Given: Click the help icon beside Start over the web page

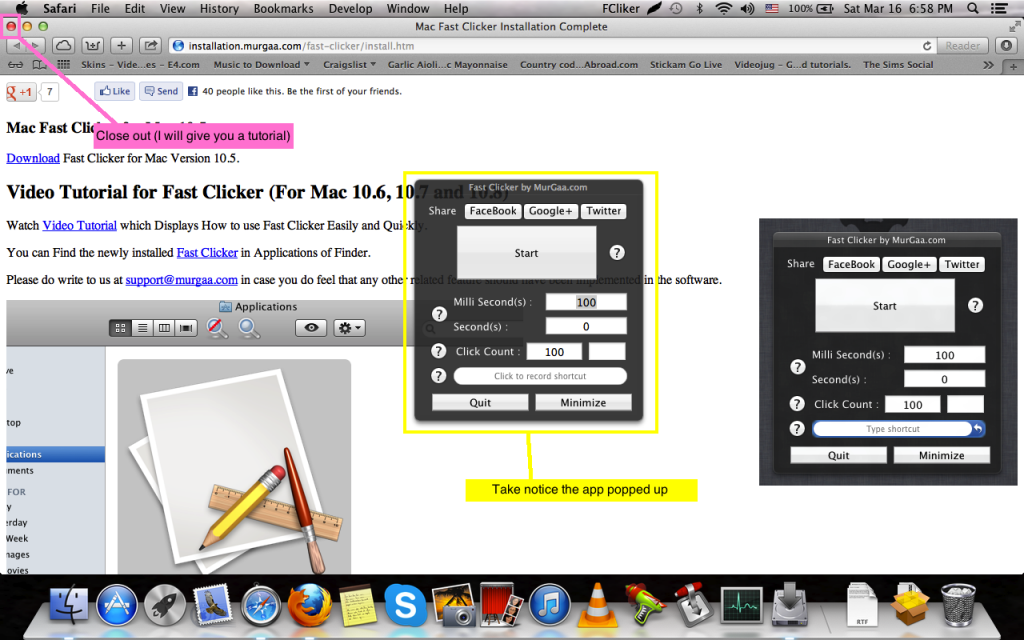Looking at the screenshot, I should click(616, 253).
